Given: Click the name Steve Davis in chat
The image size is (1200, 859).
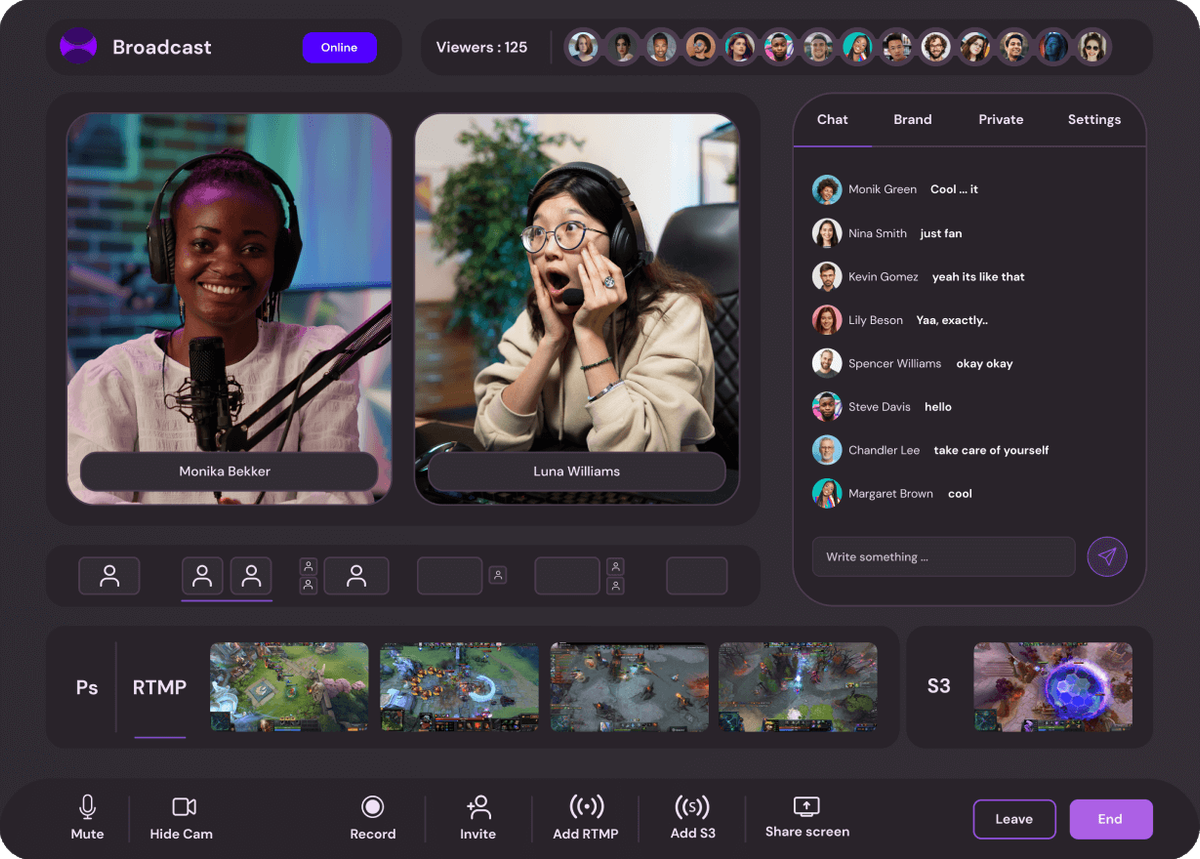Looking at the screenshot, I should coord(879,407).
